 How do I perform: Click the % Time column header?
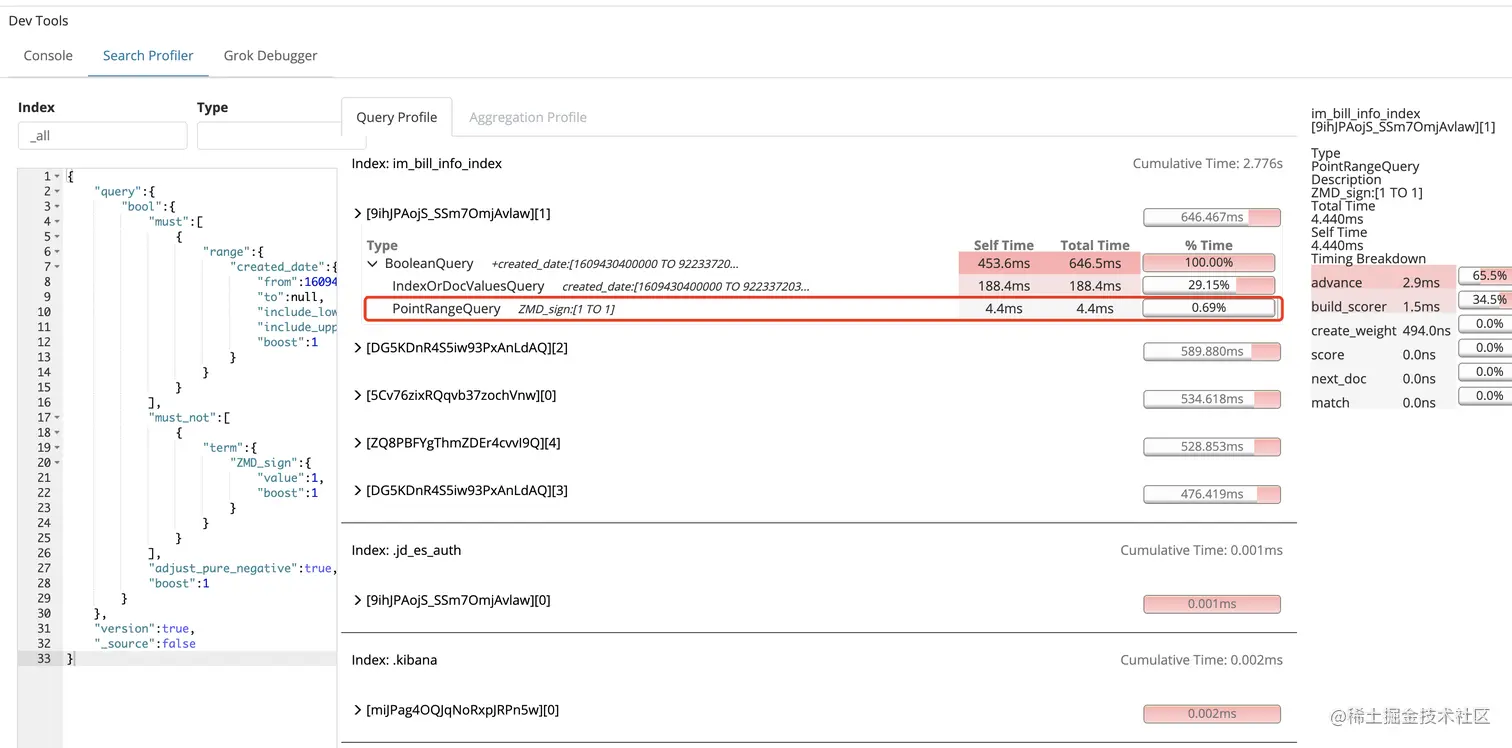tap(1208, 245)
